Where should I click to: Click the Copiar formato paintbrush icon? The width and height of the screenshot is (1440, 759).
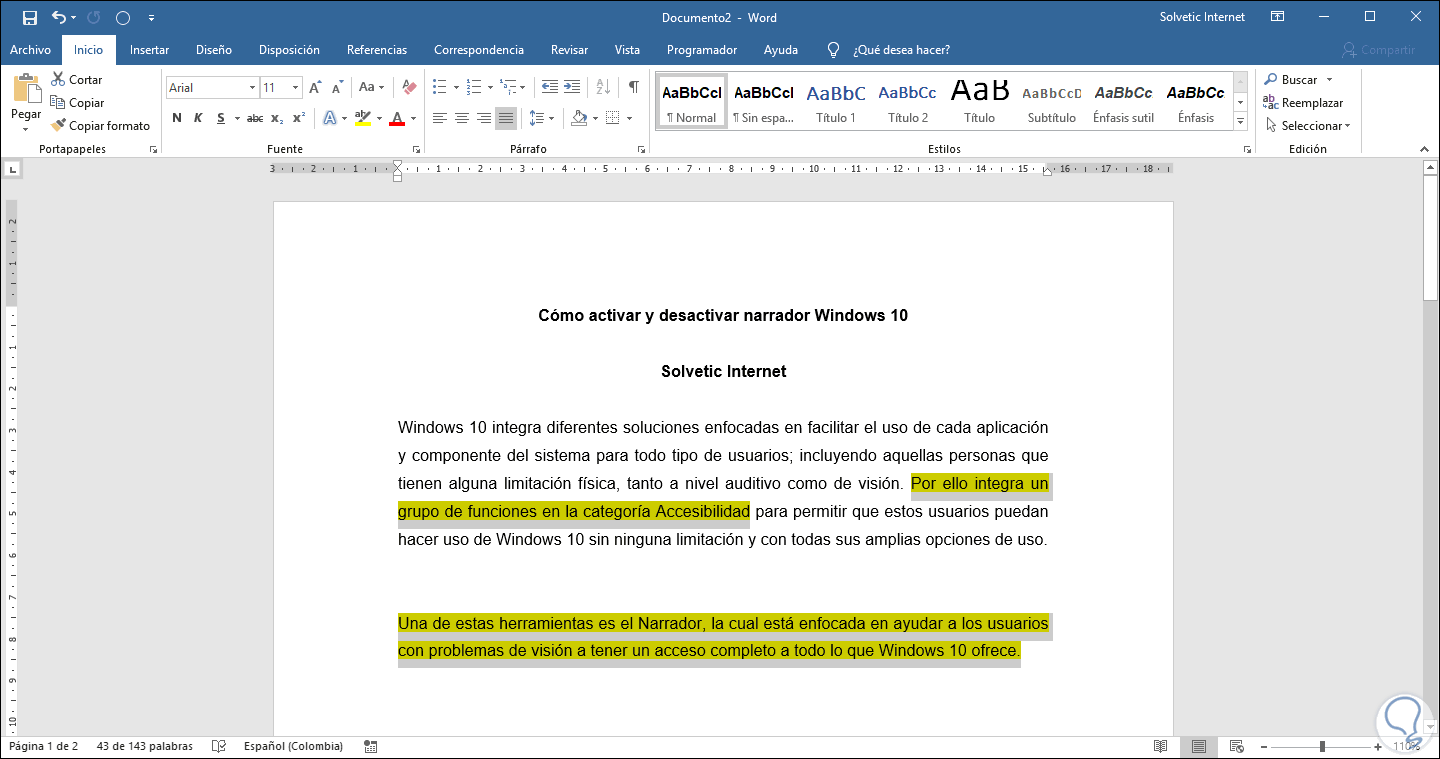coord(58,126)
